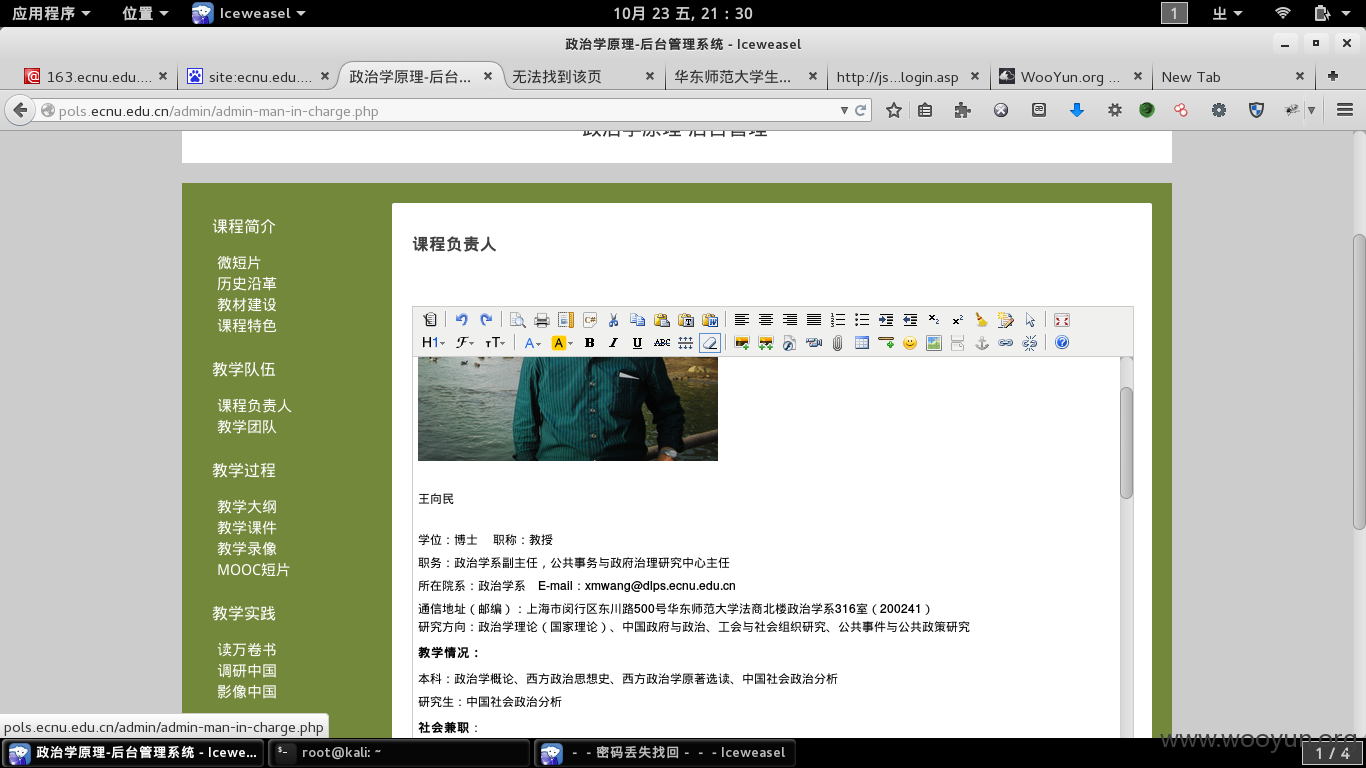This screenshot has width=1366, height=768.
Task: Open 教学团队 in the sidebar
Action: 247,427
